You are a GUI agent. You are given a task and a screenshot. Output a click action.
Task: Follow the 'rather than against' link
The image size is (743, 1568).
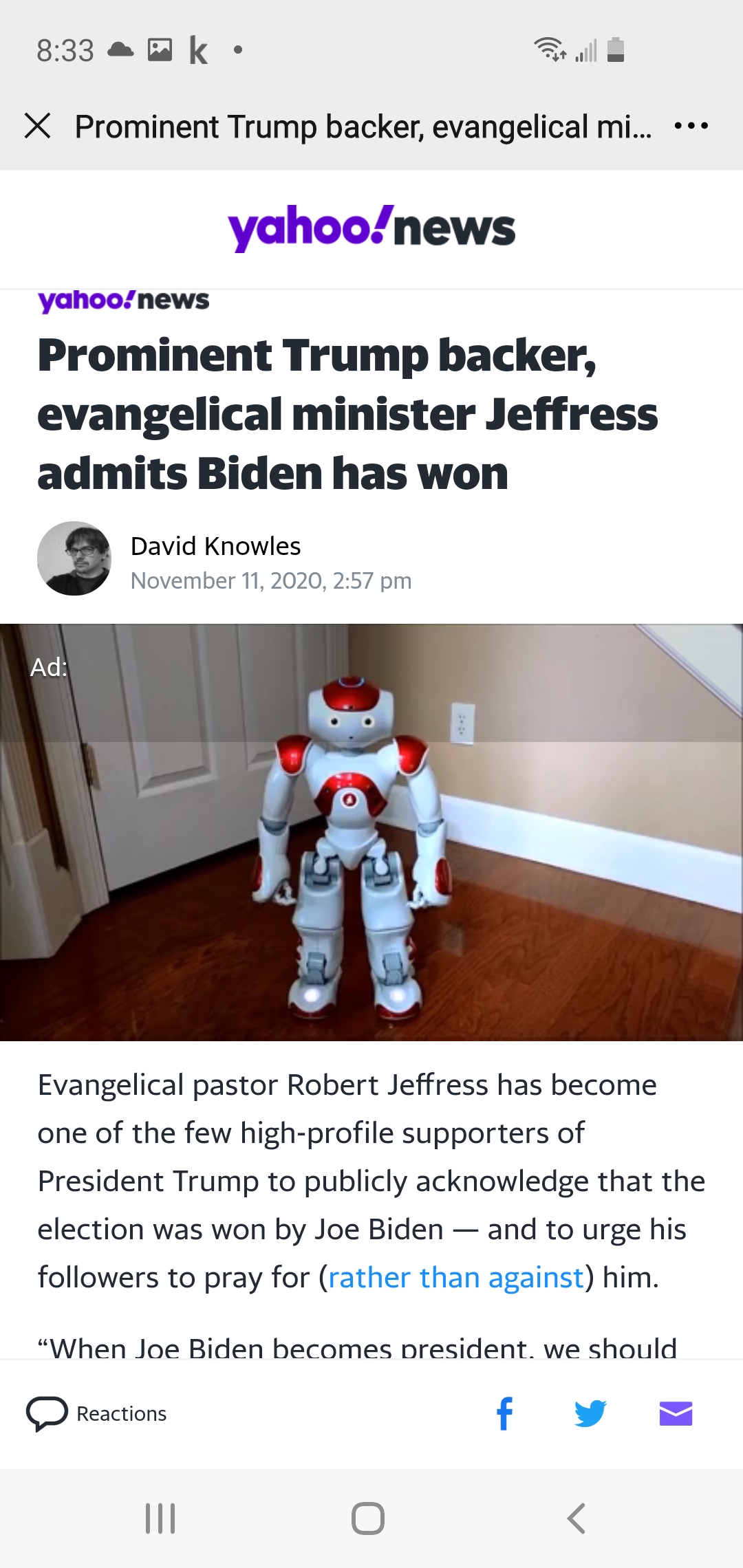456,1277
